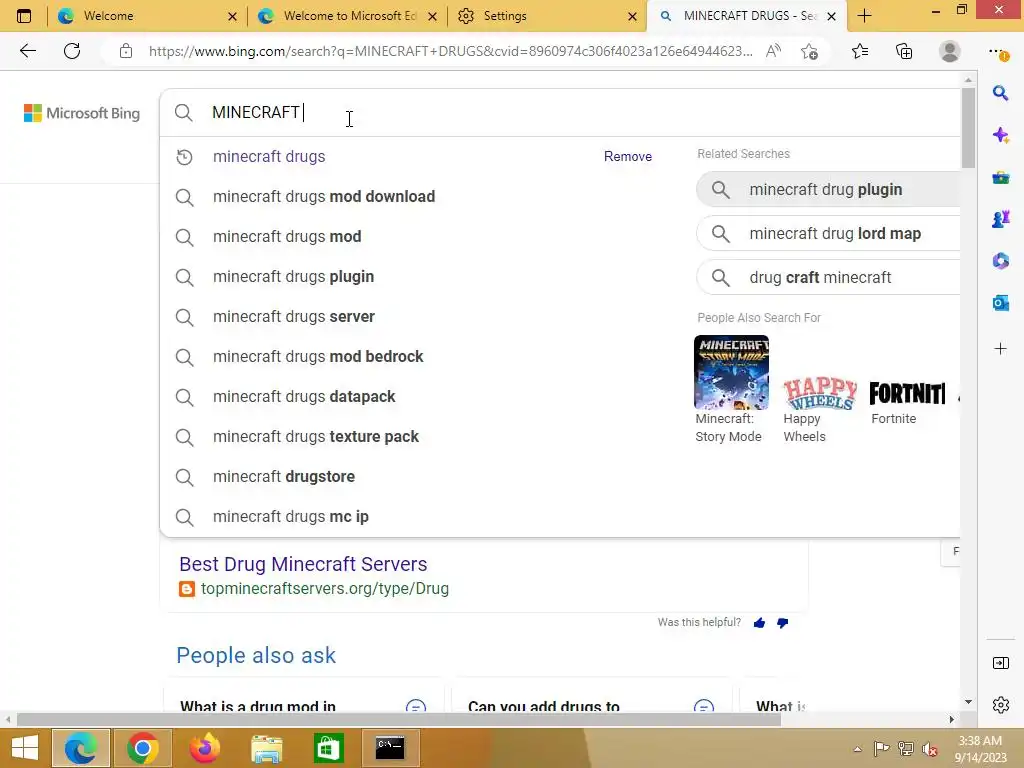Click the Tab actions menu icon
This screenshot has width=1024, height=768.
point(24,16)
